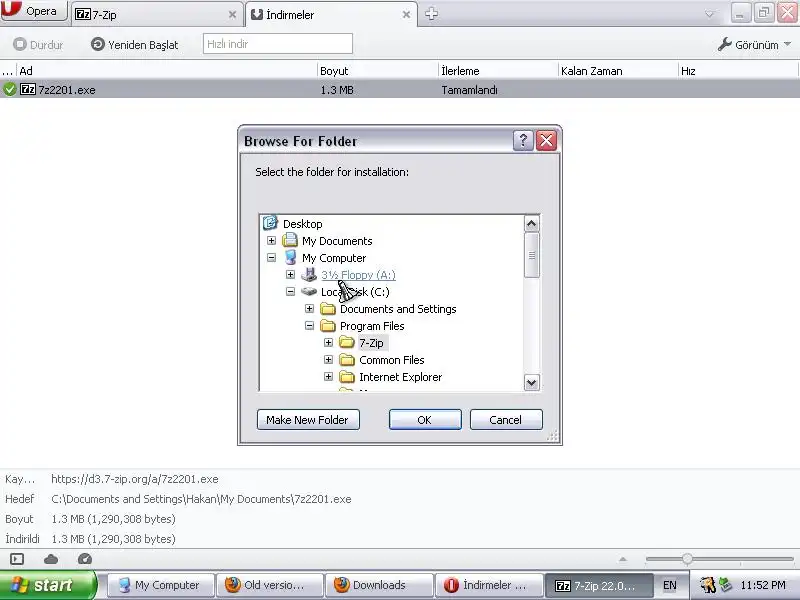Click the Opera zoom slider handle
Image resolution: width=800 pixels, height=600 pixels.
687,559
